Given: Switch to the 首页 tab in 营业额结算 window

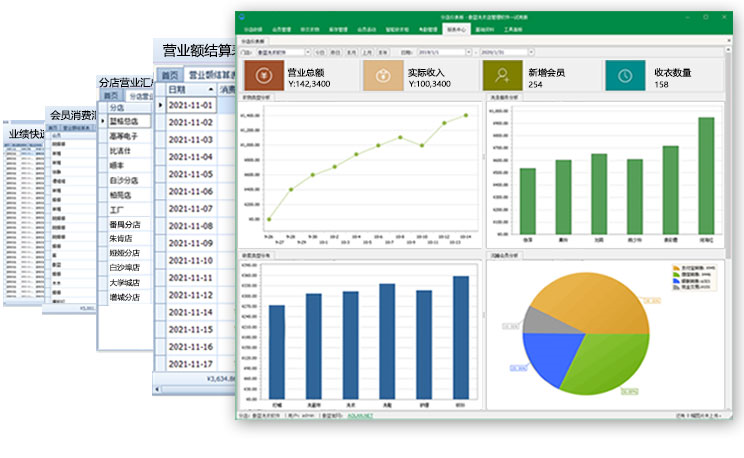Looking at the screenshot, I should (x=171, y=75).
